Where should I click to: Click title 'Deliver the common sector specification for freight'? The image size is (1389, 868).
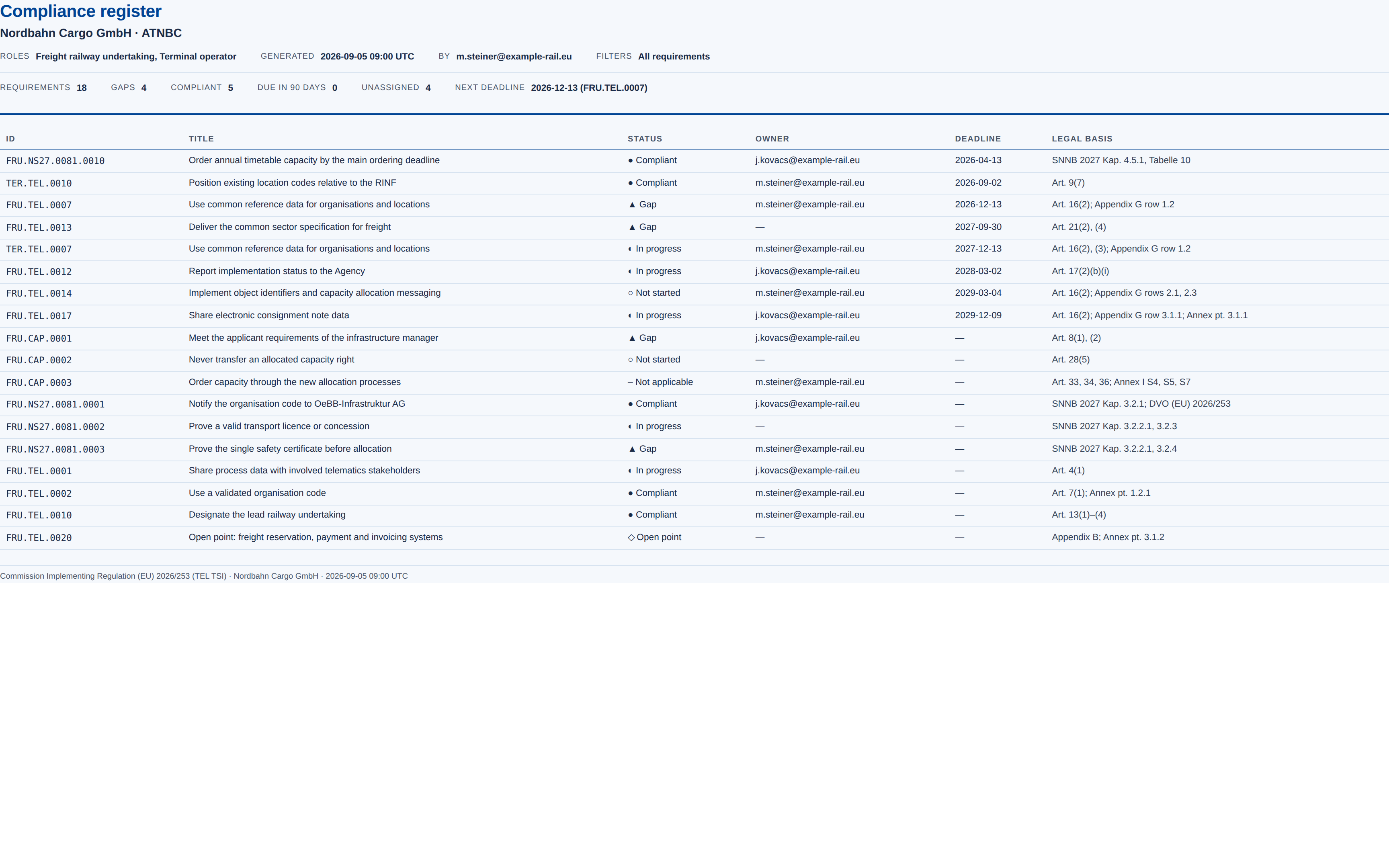click(290, 227)
